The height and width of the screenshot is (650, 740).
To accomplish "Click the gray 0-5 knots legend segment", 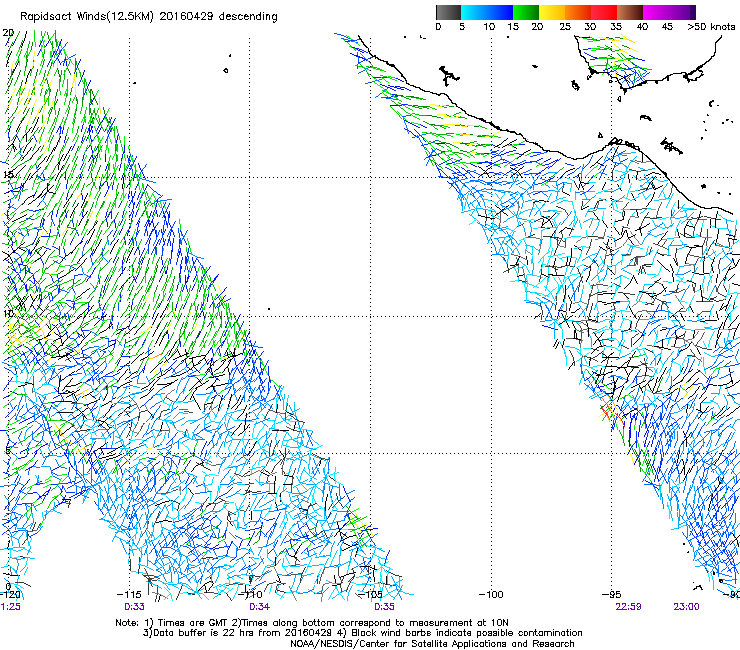I will pos(448,12).
